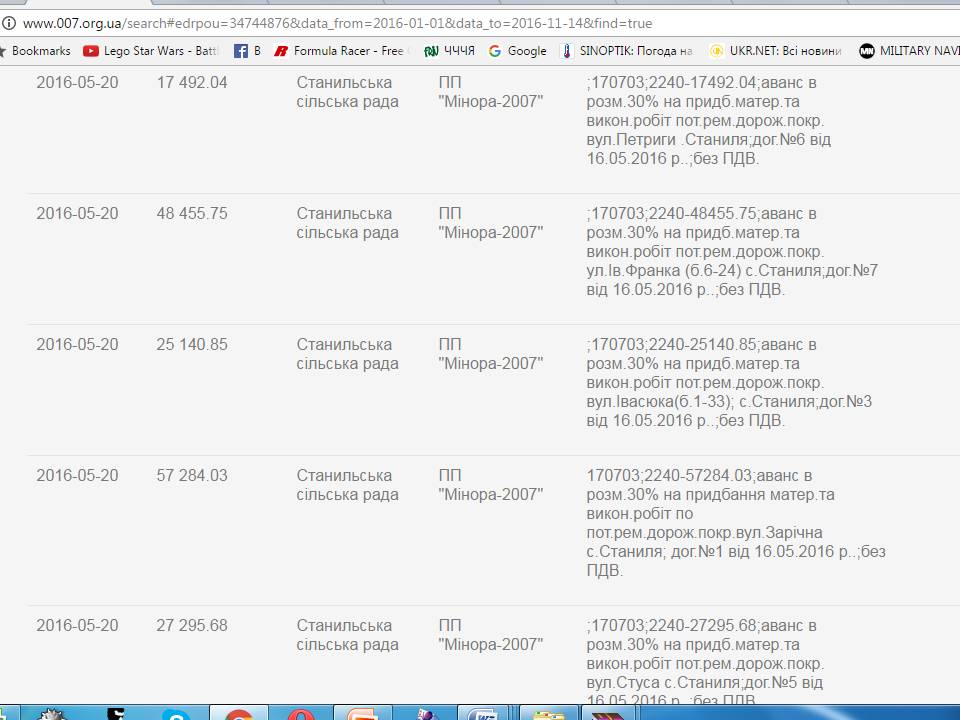Click the date in the 48 455.75 row
960x720 pixels.
pyautogui.click(x=77, y=213)
